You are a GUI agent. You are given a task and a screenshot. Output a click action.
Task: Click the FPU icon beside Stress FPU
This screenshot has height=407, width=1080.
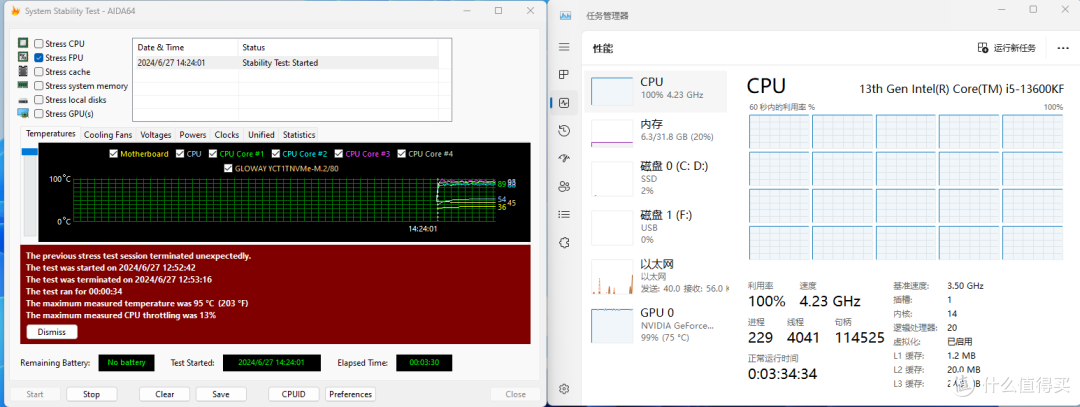point(23,57)
